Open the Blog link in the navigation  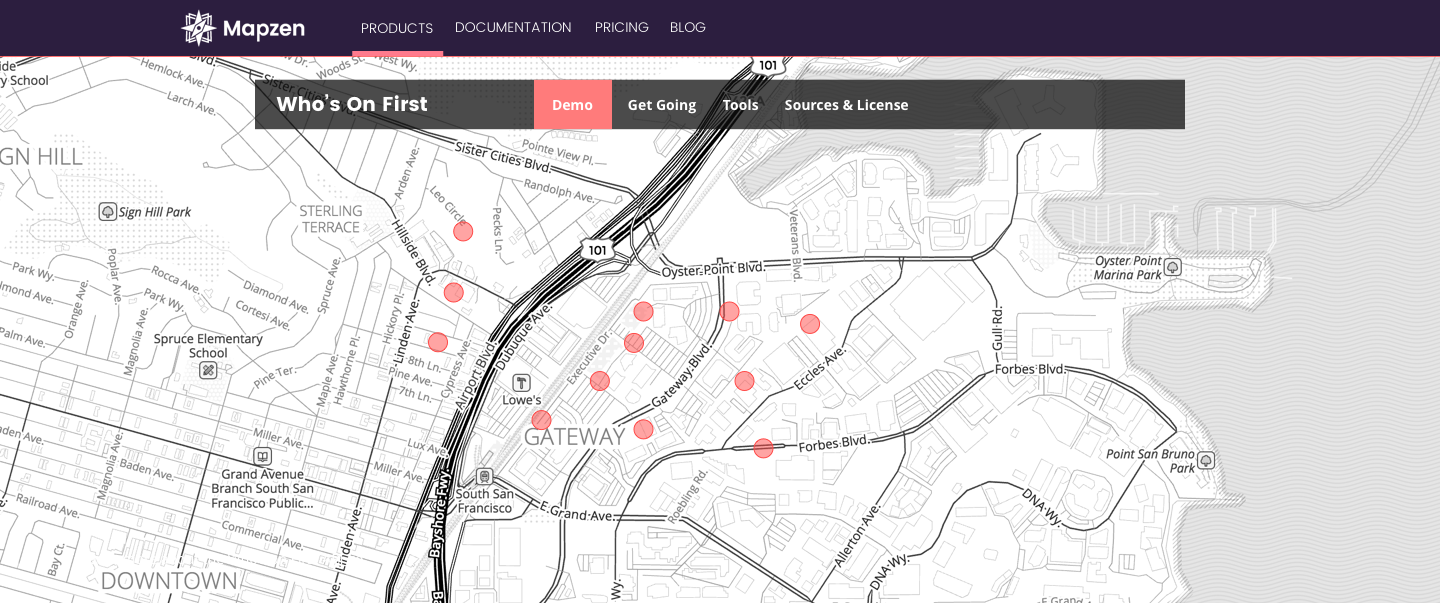click(688, 27)
